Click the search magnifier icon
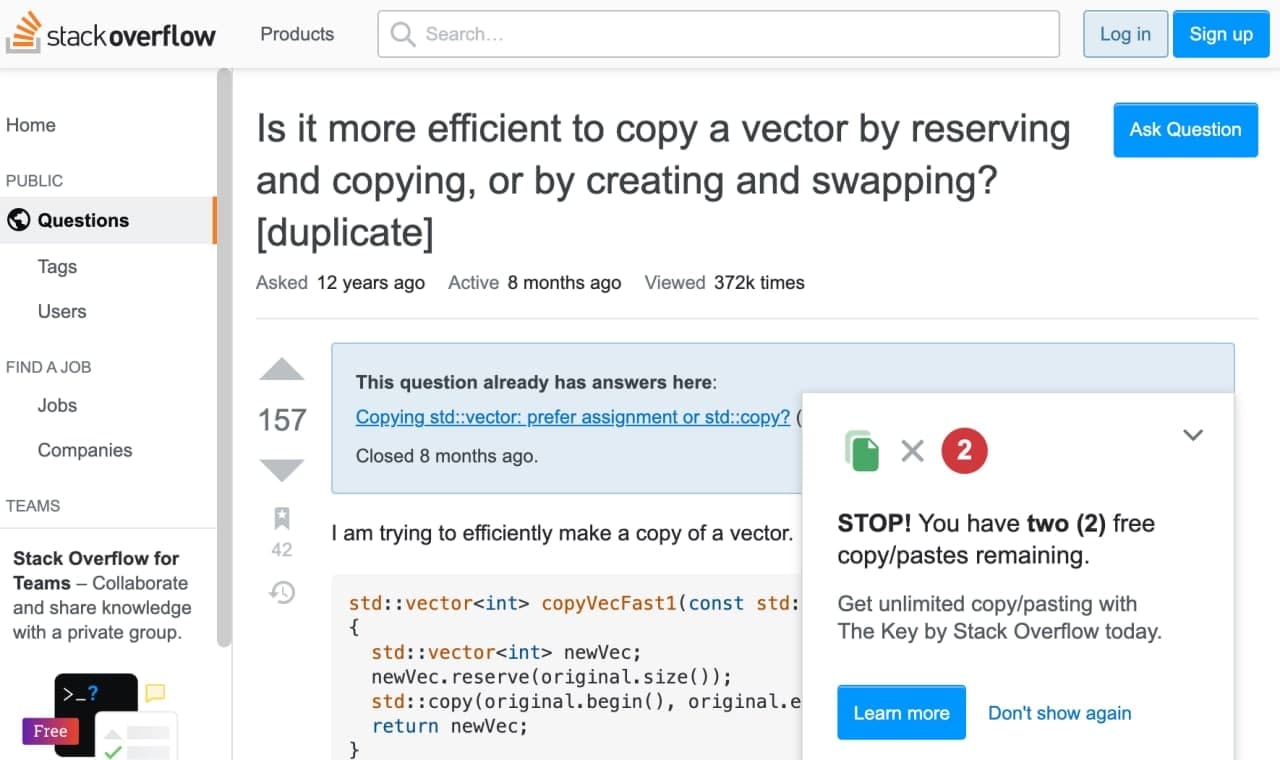The image size is (1280, 760). 403,34
